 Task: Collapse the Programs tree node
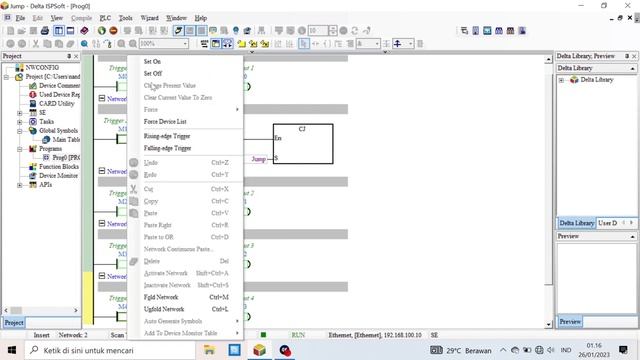[x=20, y=149]
